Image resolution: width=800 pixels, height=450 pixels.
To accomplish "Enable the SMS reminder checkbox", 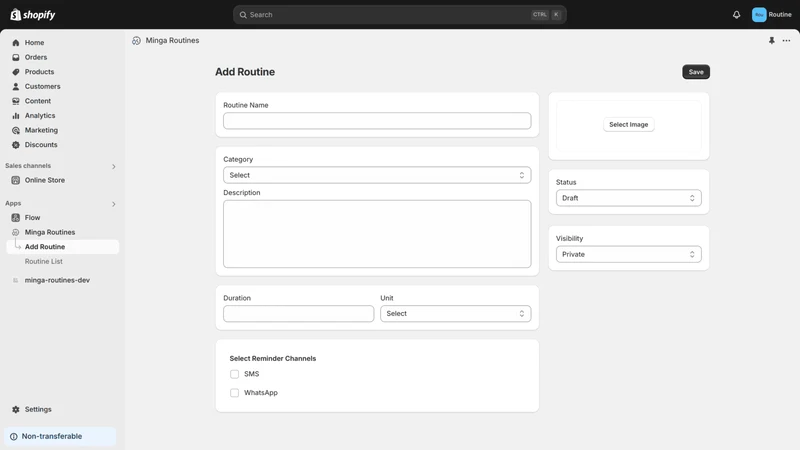I will [234, 374].
